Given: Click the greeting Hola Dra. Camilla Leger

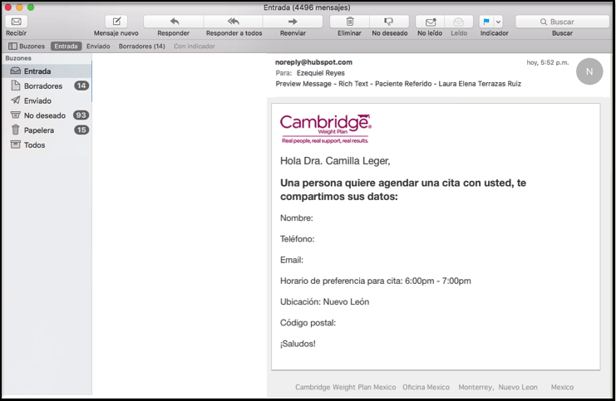Looking at the screenshot, I should point(335,161).
